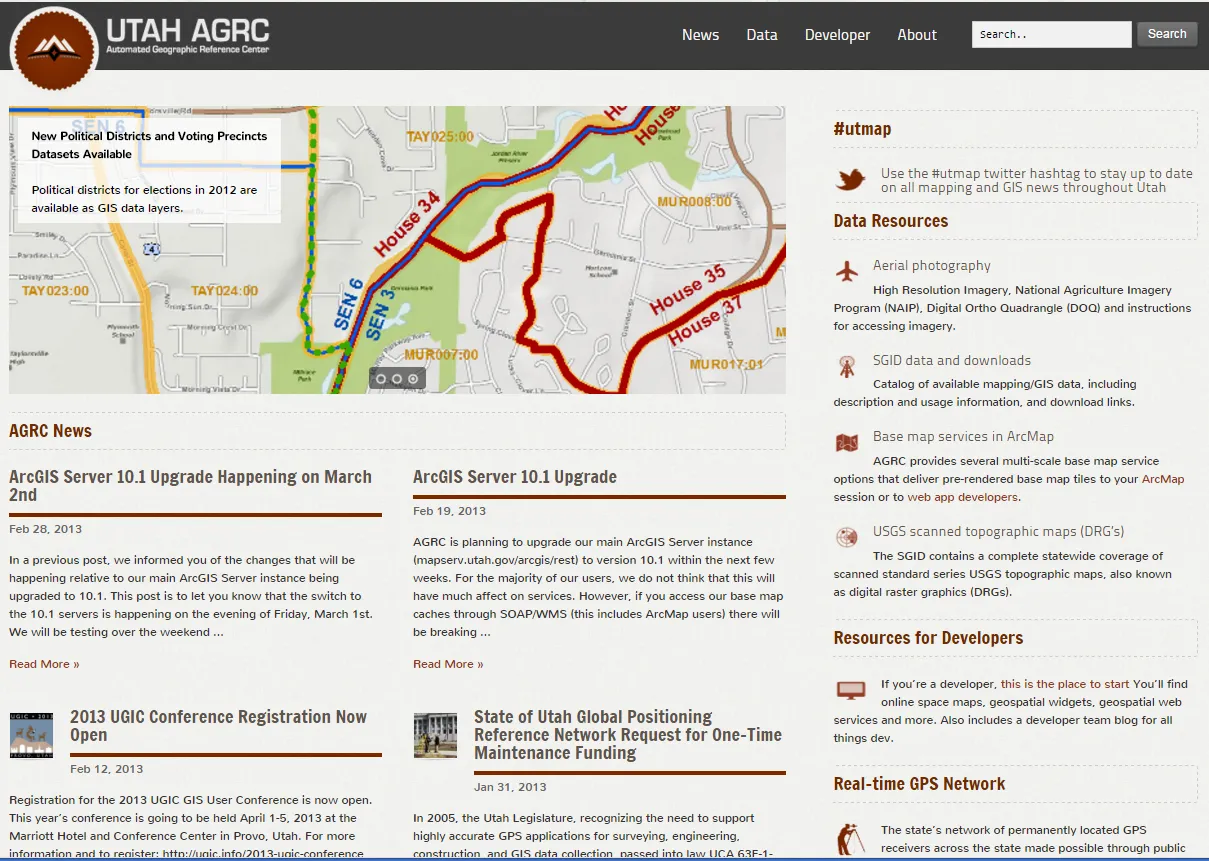Viewport: 1209px width, 861px height.
Task: Open Base map services via its map icon
Action: pos(846,443)
